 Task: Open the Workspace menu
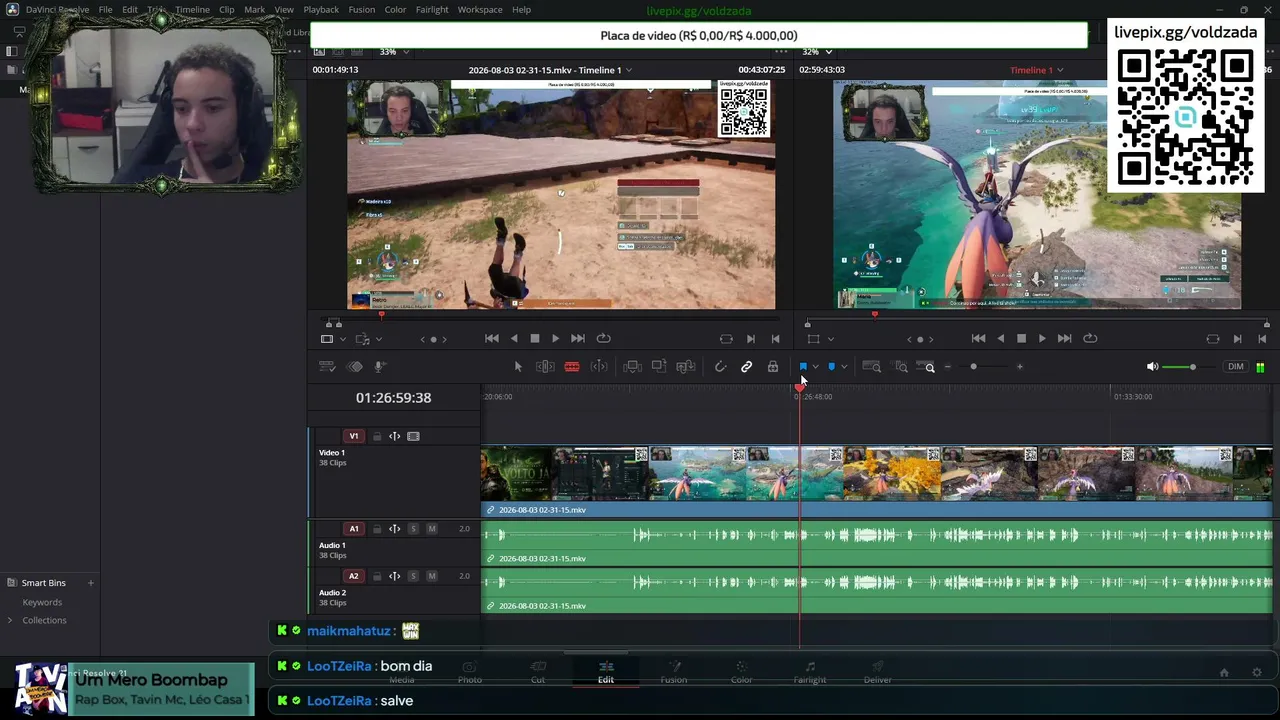(480, 10)
